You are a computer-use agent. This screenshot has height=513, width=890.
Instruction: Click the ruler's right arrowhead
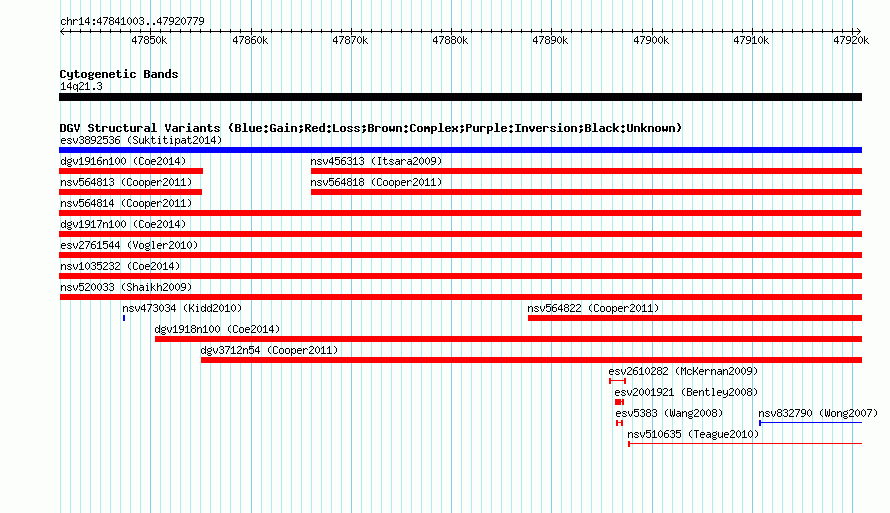859,31
